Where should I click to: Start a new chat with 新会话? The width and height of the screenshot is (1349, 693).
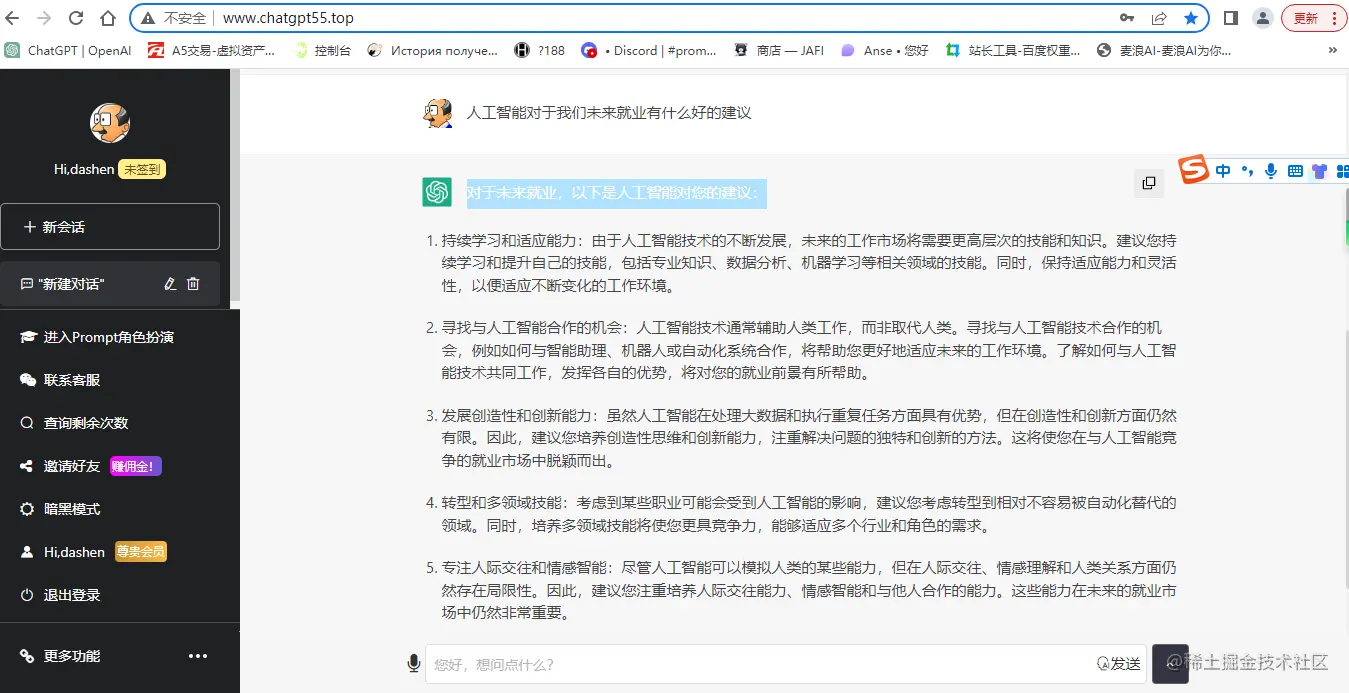click(110, 227)
